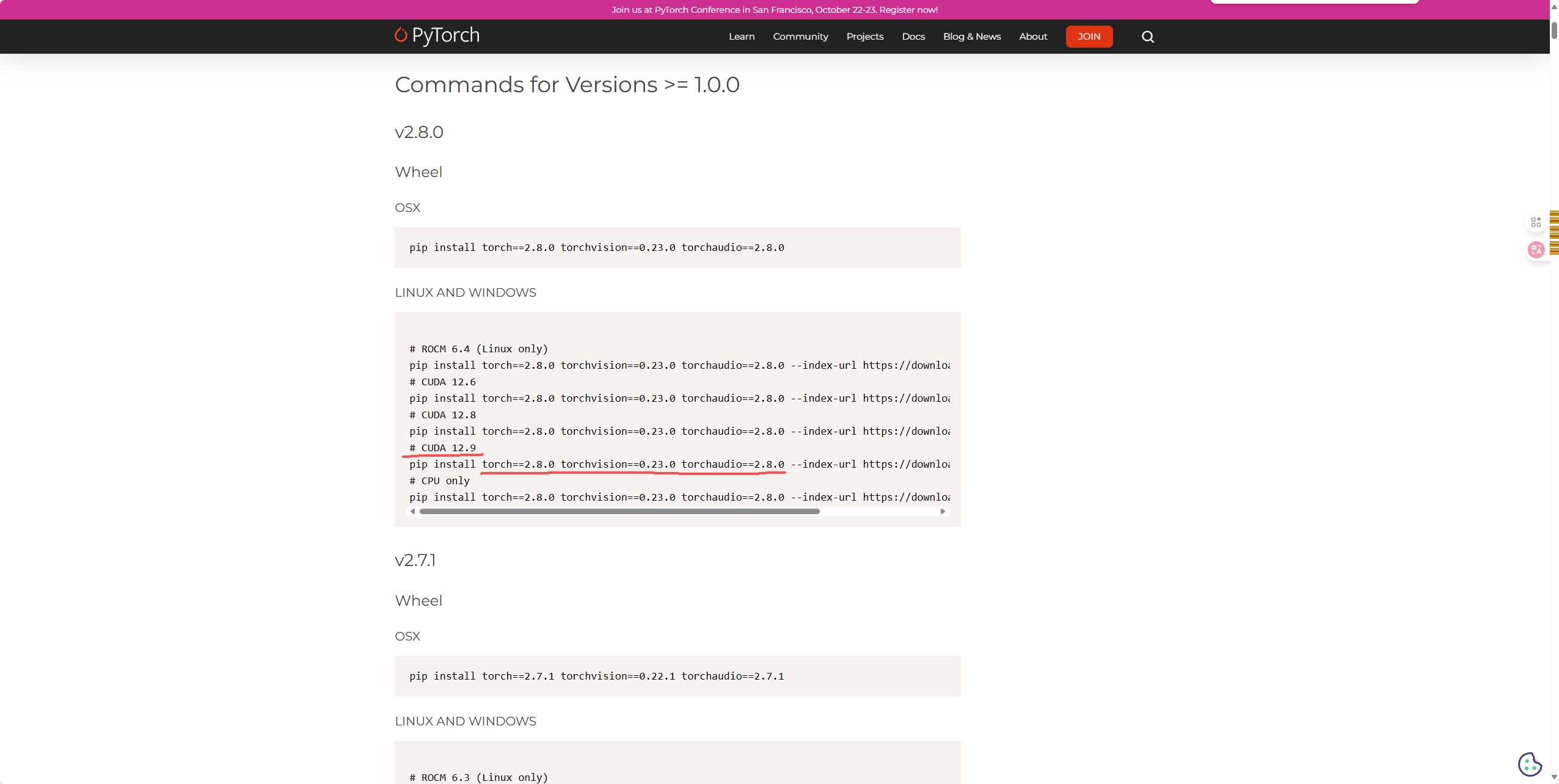
Task: Click code block right scroll arrow
Action: [943, 512]
